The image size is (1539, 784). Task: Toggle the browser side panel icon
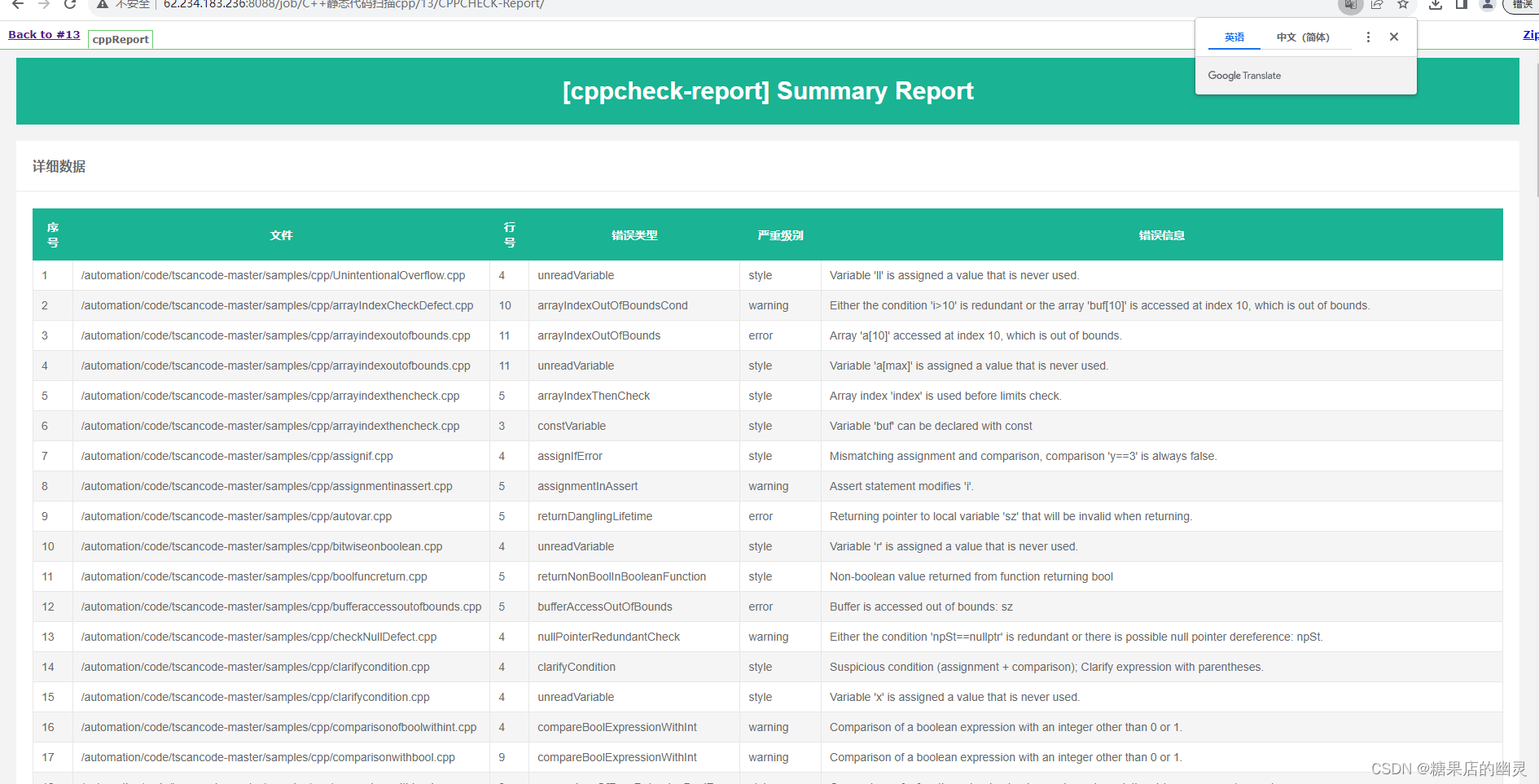pyautogui.click(x=1462, y=4)
